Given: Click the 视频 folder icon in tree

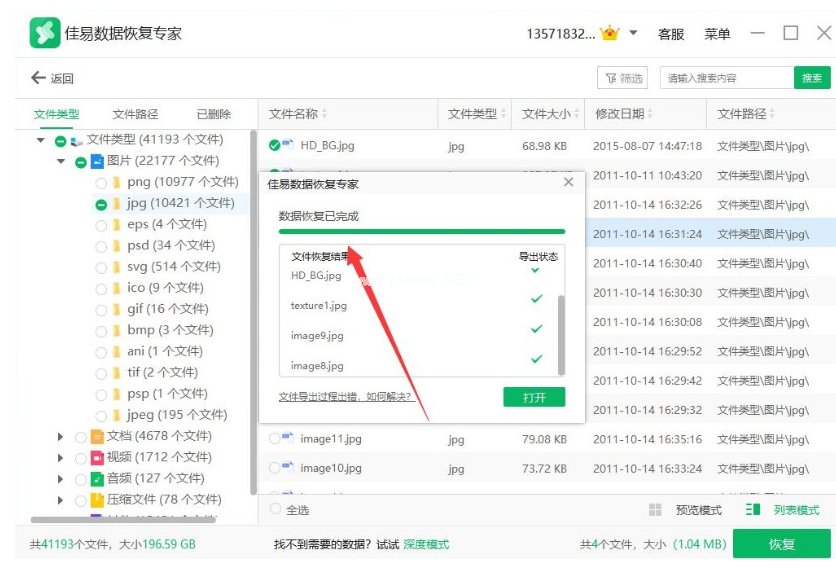Looking at the screenshot, I should coord(97,457).
